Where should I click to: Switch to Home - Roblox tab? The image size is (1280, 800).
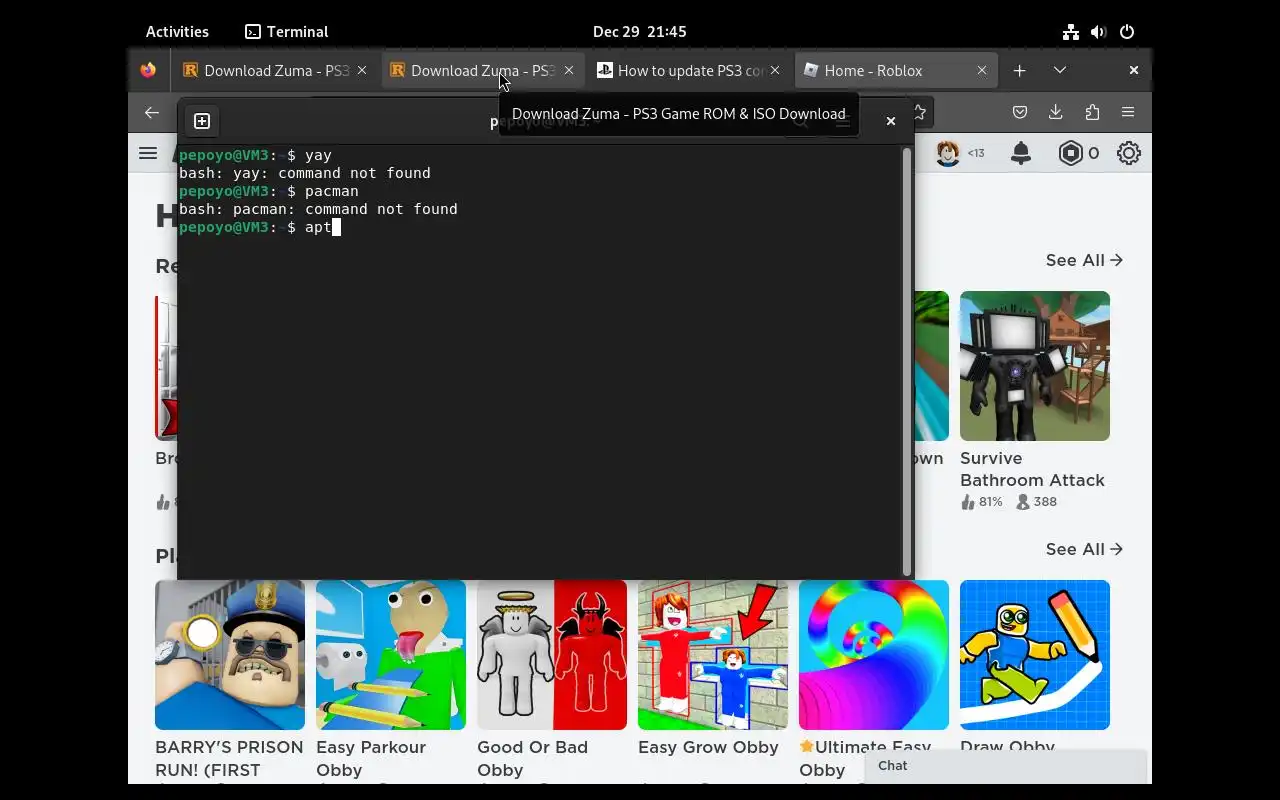(896, 70)
